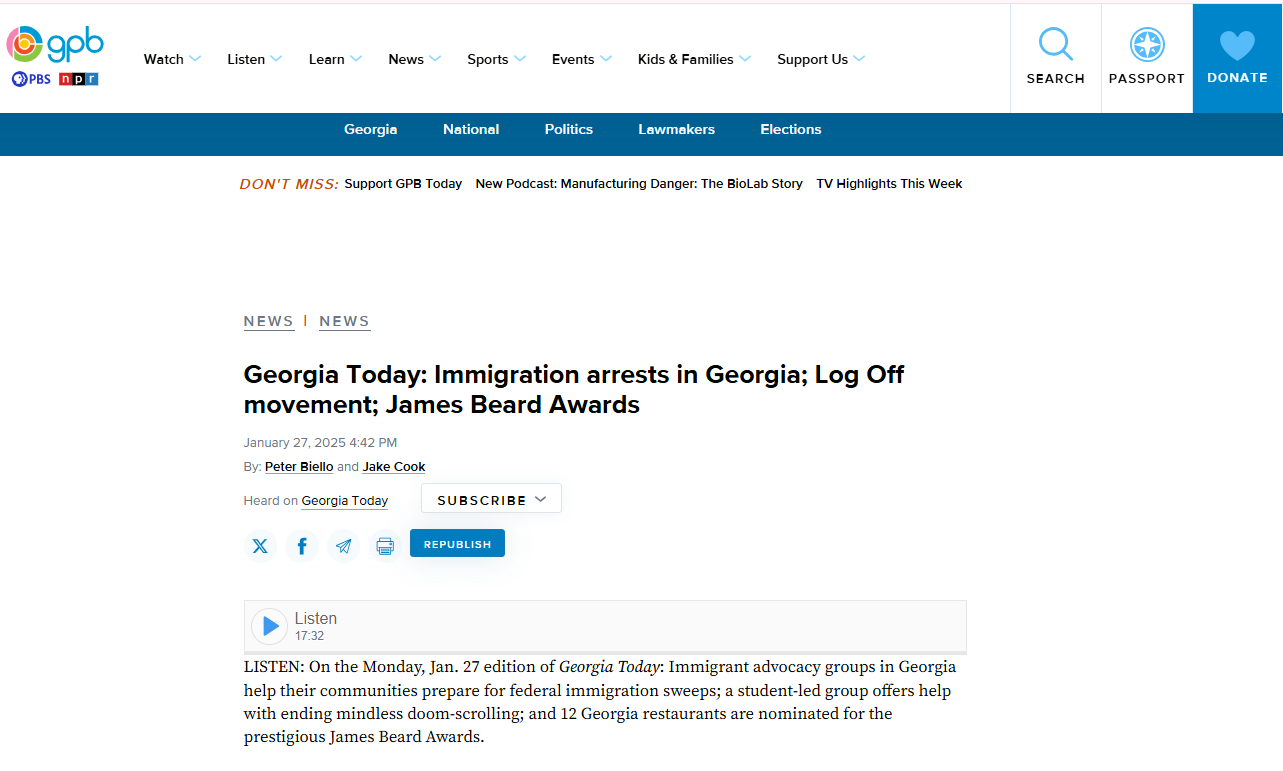Open the Subscribe dropdown

pos(491,499)
